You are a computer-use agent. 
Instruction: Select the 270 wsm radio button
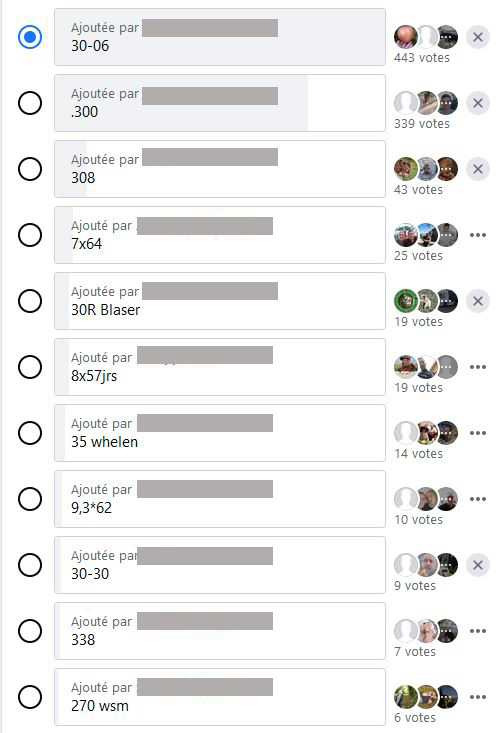30,697
